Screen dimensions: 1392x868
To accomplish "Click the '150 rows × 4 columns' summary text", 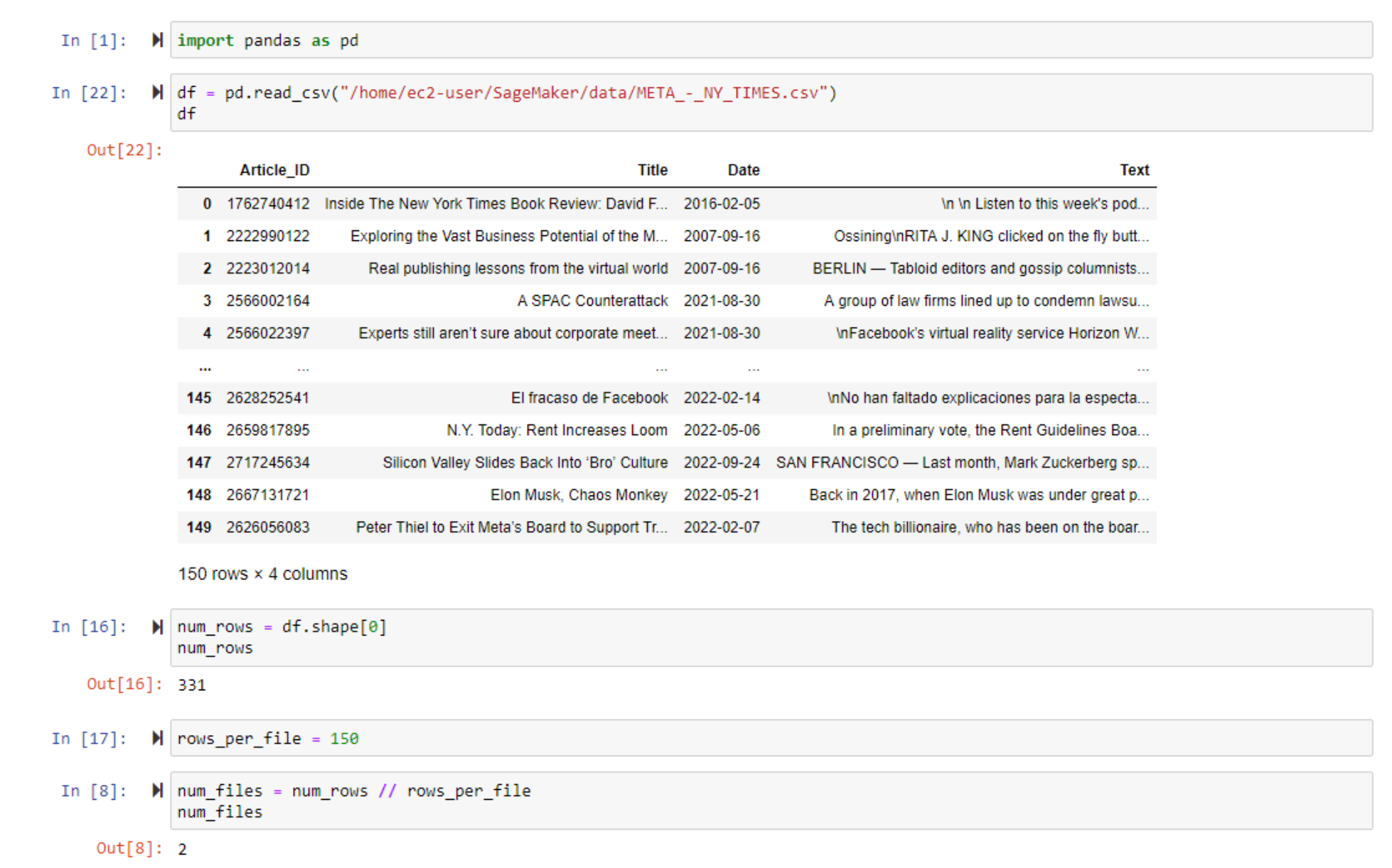I will point(262,574).
